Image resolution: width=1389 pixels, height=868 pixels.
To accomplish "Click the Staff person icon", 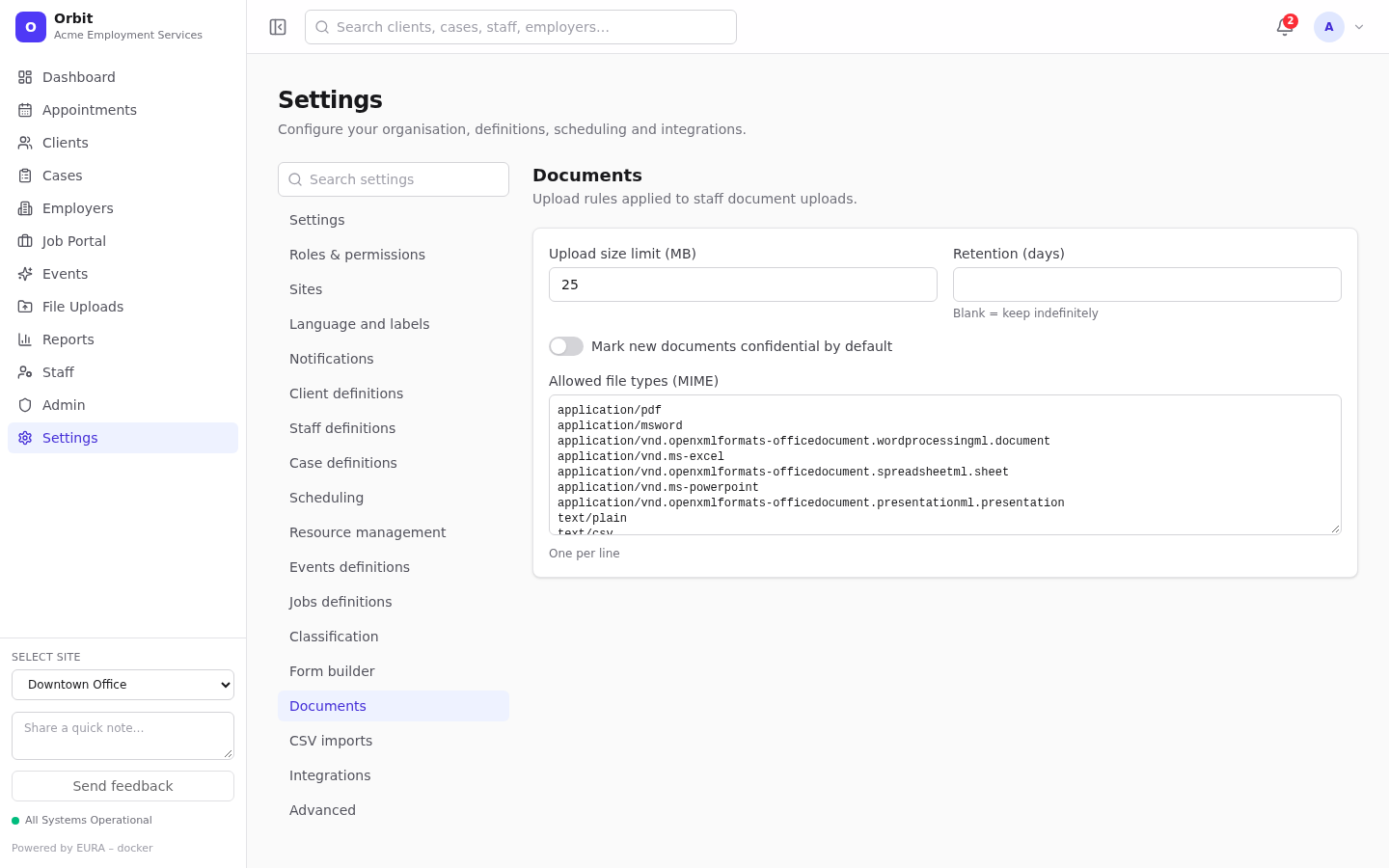I will (25, 372).
